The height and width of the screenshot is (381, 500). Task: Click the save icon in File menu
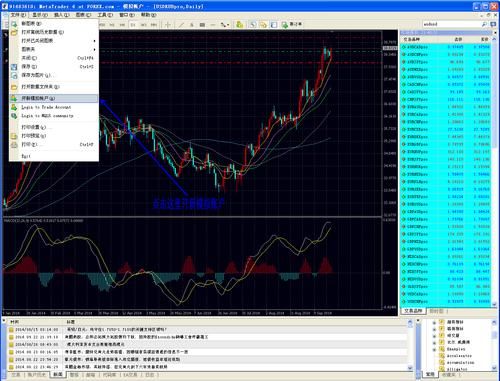click(14, 67)
